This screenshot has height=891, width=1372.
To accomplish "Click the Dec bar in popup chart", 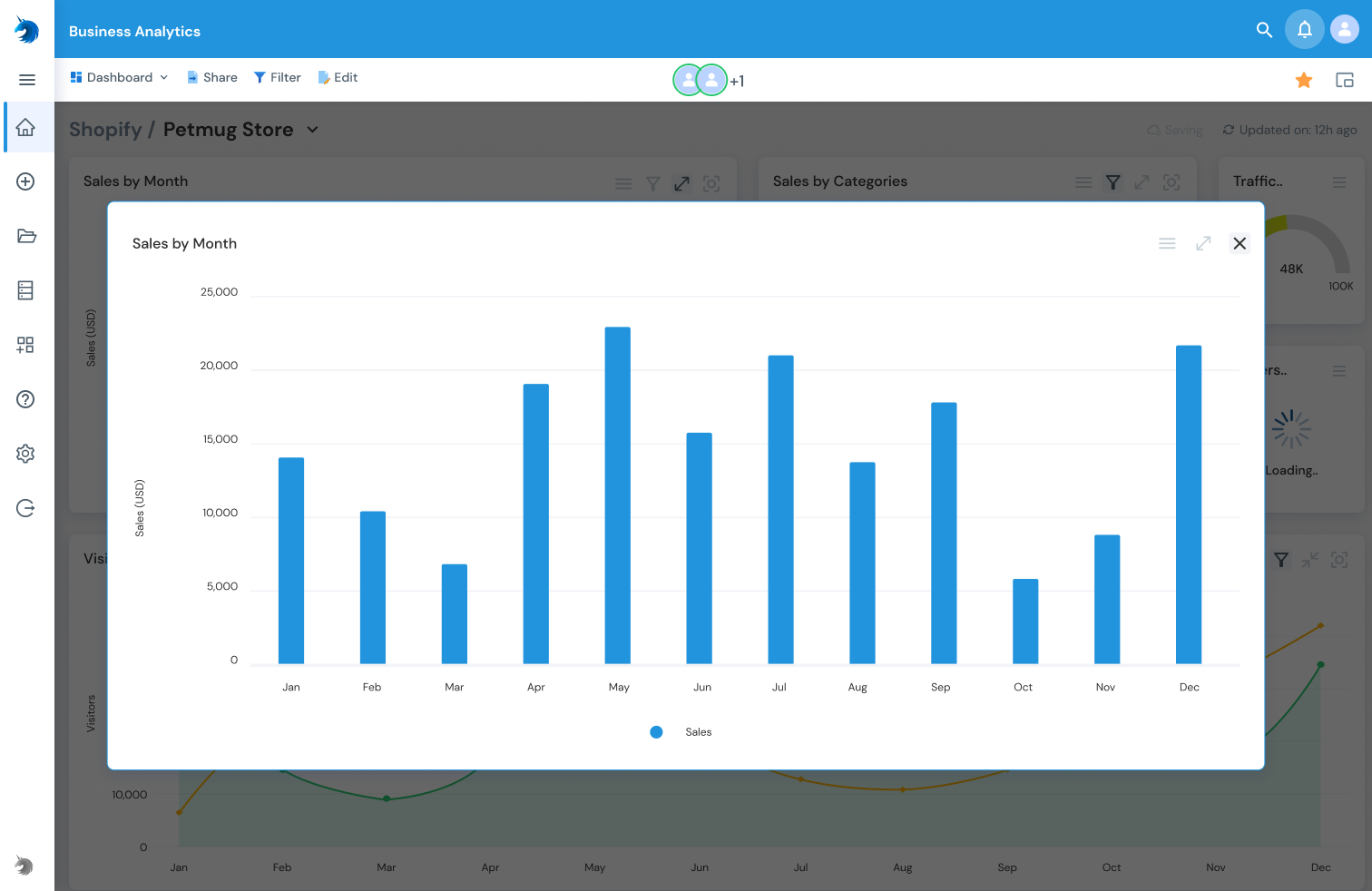I will point(1189,504).
